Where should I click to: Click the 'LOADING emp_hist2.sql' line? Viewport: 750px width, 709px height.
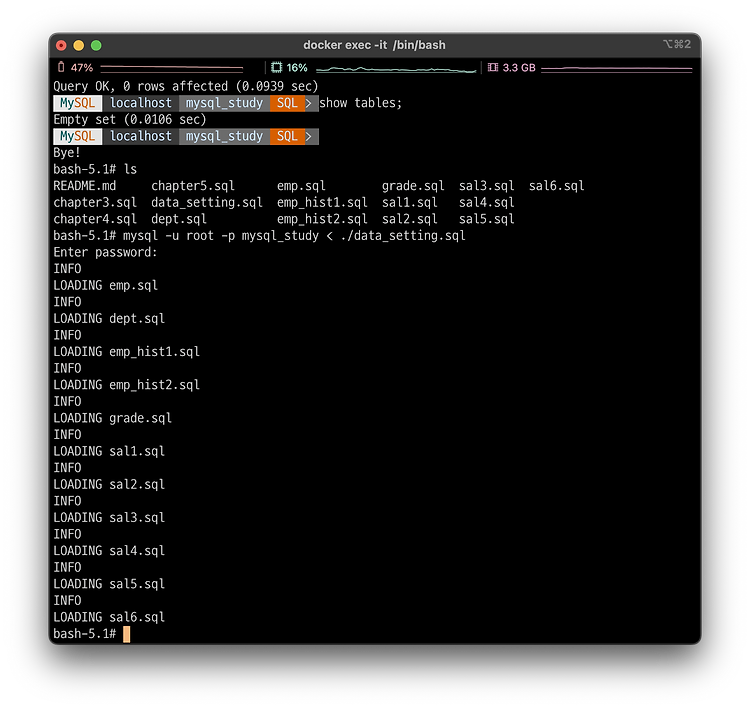126,385
